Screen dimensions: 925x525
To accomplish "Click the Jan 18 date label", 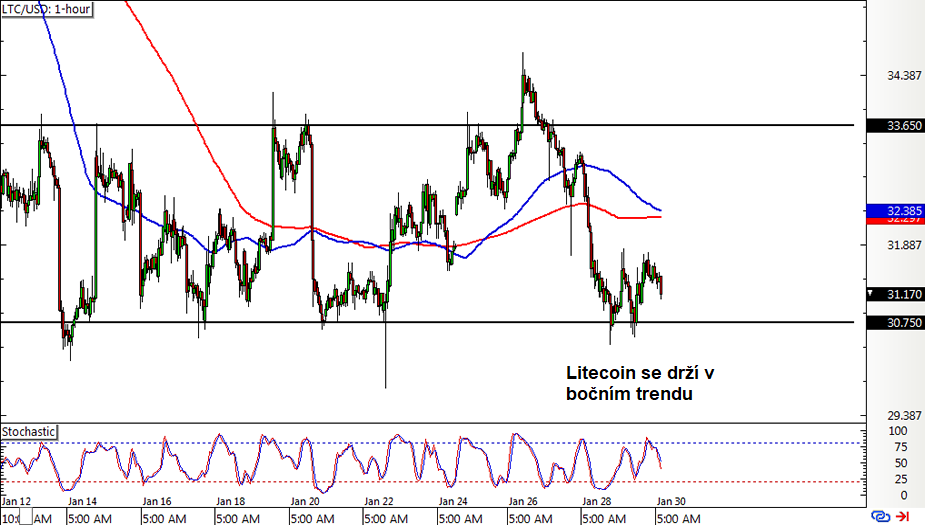I will [x=231, y=501].
